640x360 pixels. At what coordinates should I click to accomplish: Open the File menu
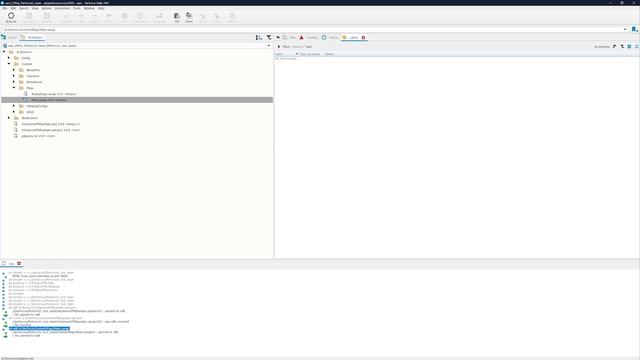5,8
